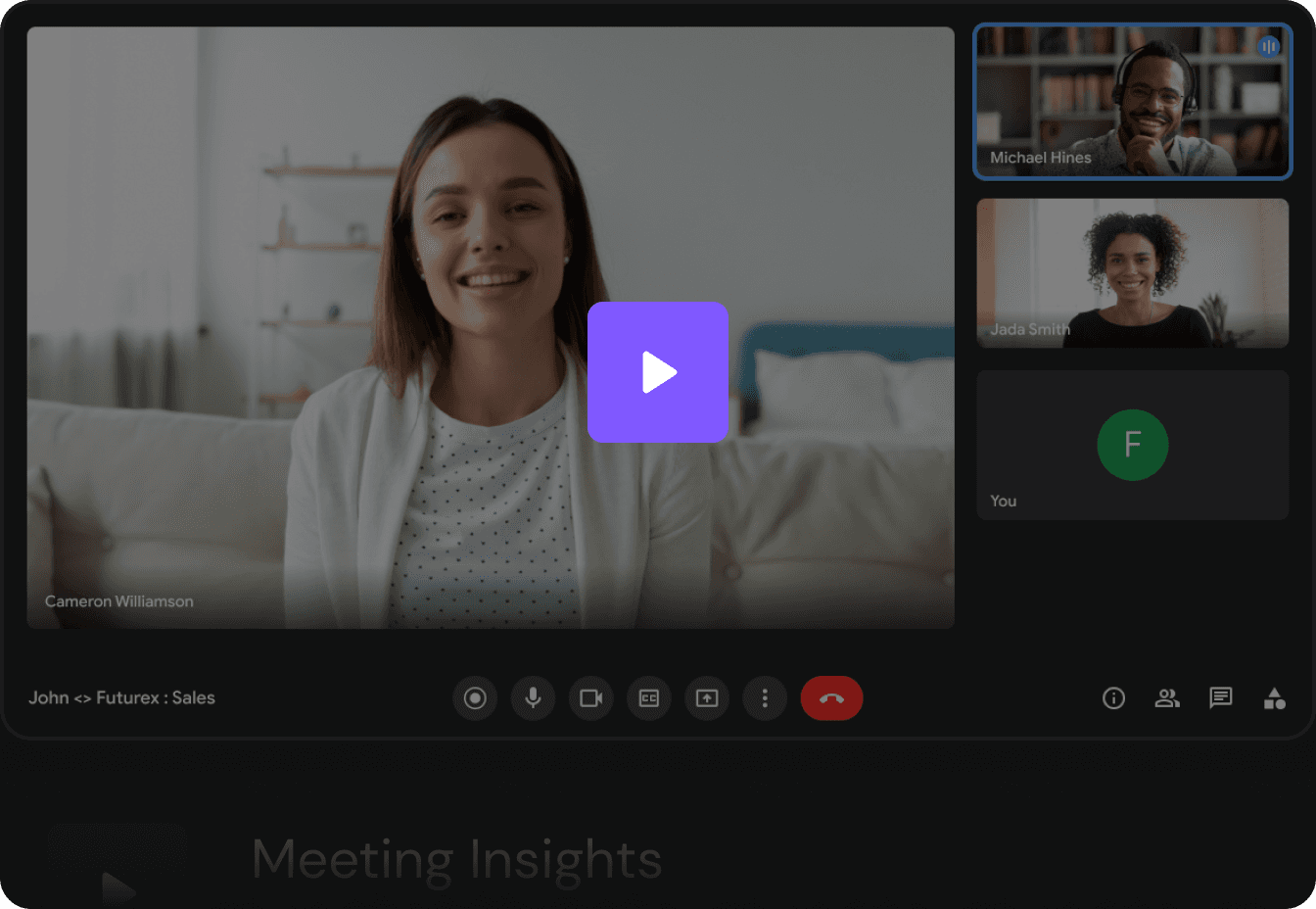Turn off the camera

[x=590, y=698]
